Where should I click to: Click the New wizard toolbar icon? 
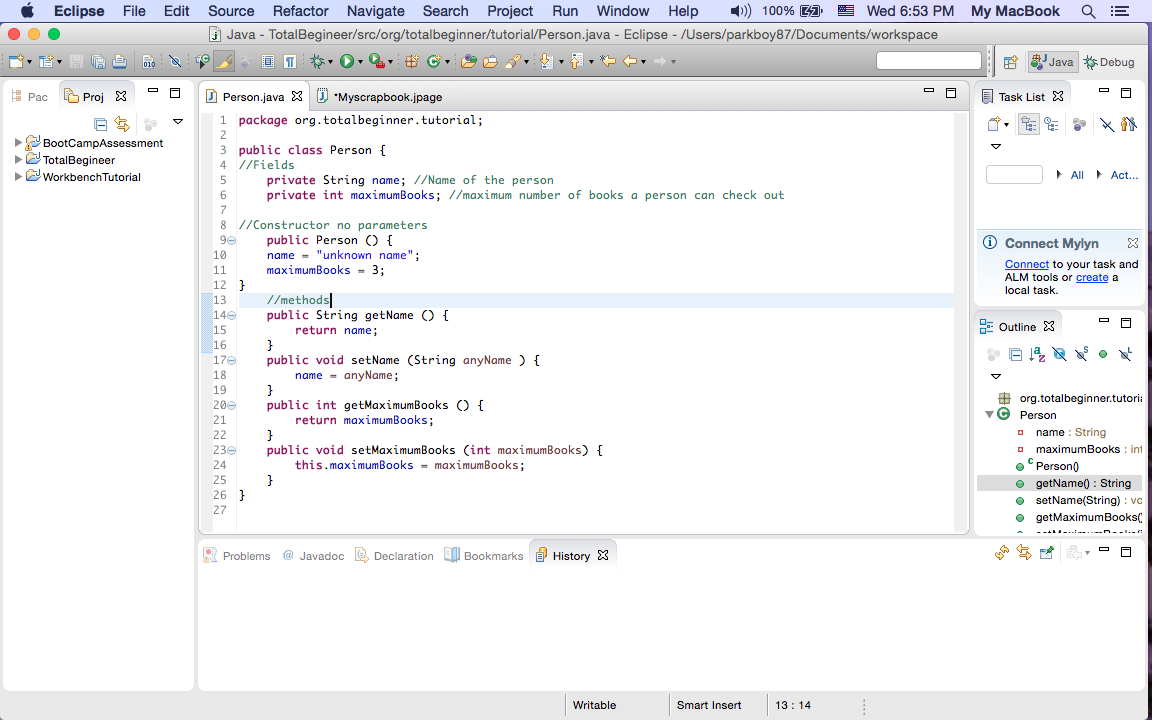pos(16,62)
